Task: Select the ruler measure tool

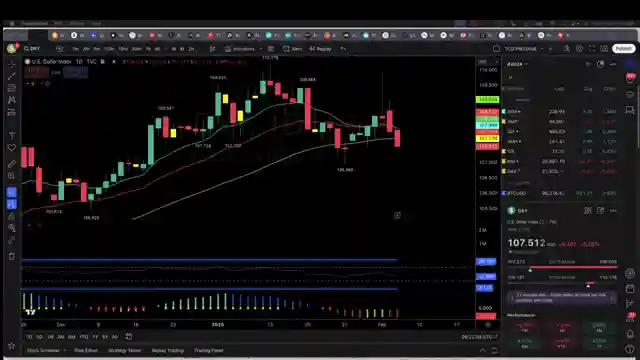Action: click(11, 164)
